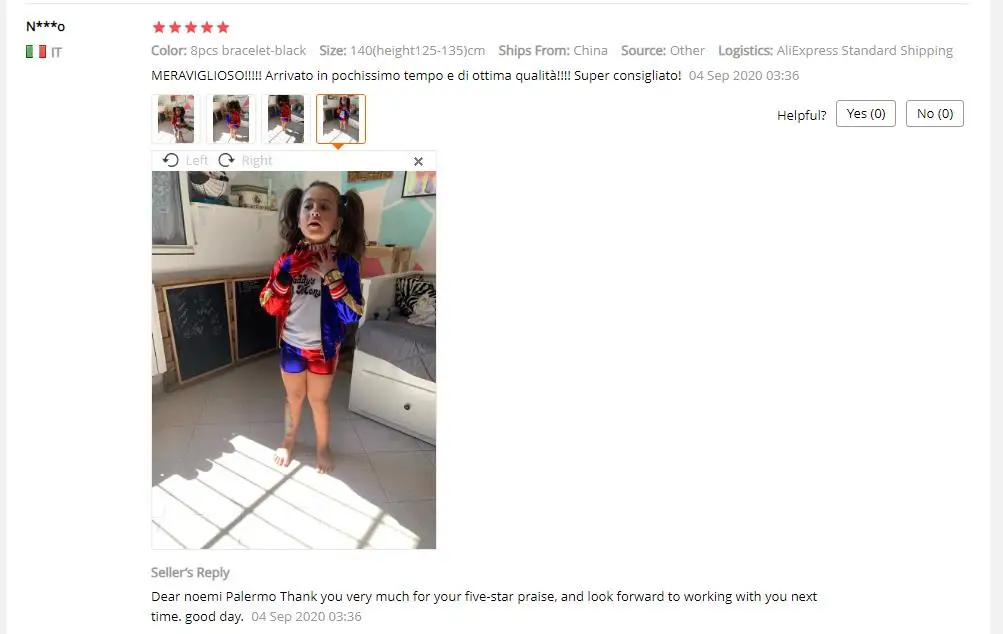Viewport: 1003px width, 634px height.
Task: Vote No (0) on review helpfulness
Action: [x=935, y=114]
